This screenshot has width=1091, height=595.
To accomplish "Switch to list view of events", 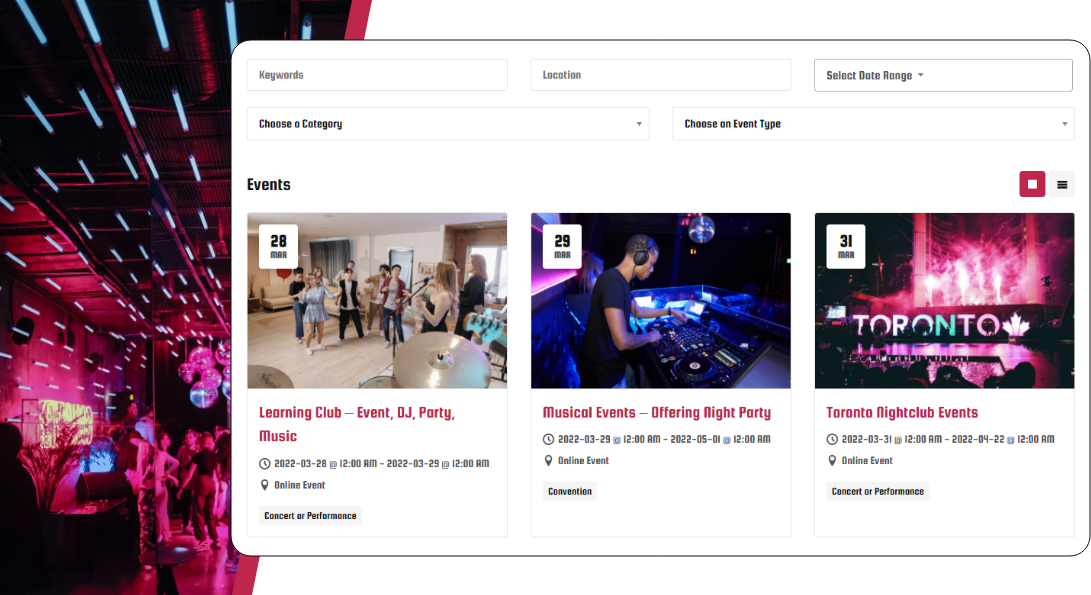I will [x=1062, y=184].
